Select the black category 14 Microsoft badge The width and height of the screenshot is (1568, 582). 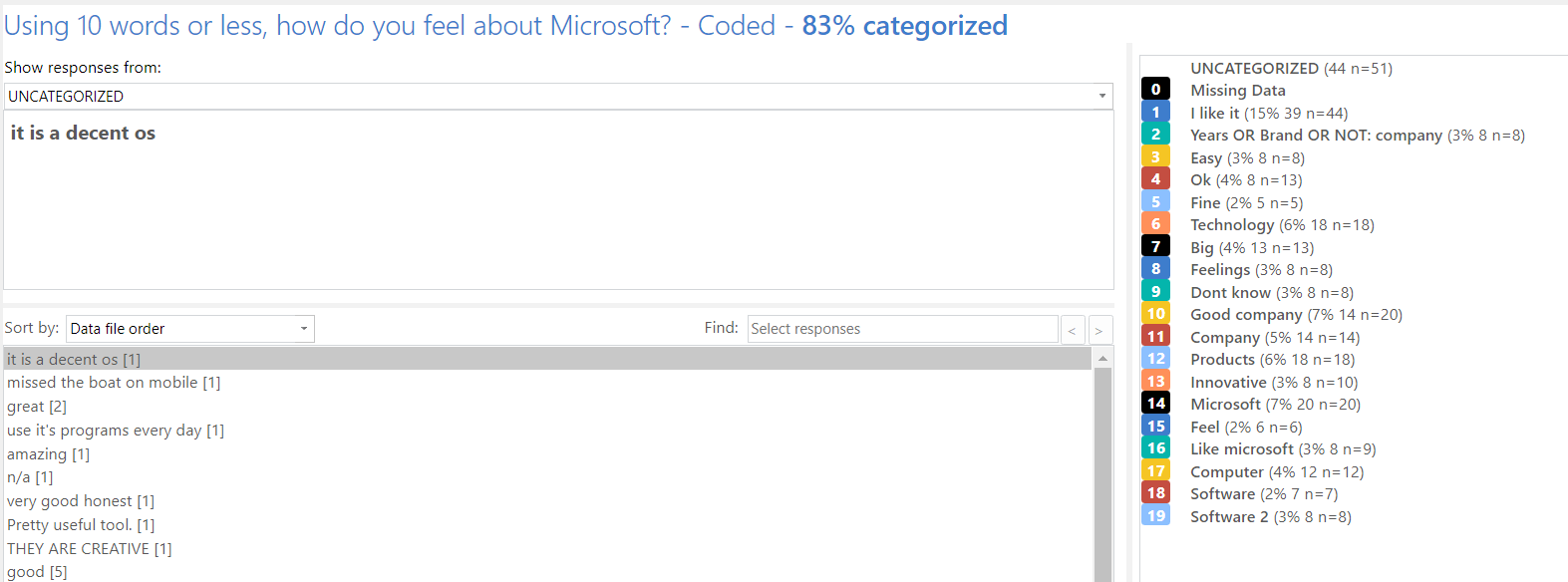1155,404
